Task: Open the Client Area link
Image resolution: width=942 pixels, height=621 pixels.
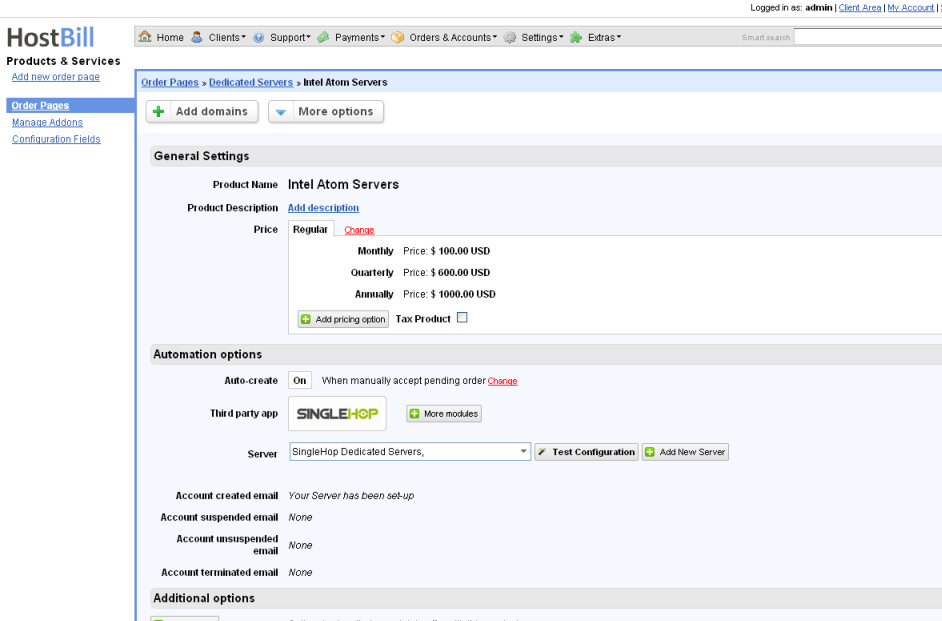Action: tap(860, 8)
